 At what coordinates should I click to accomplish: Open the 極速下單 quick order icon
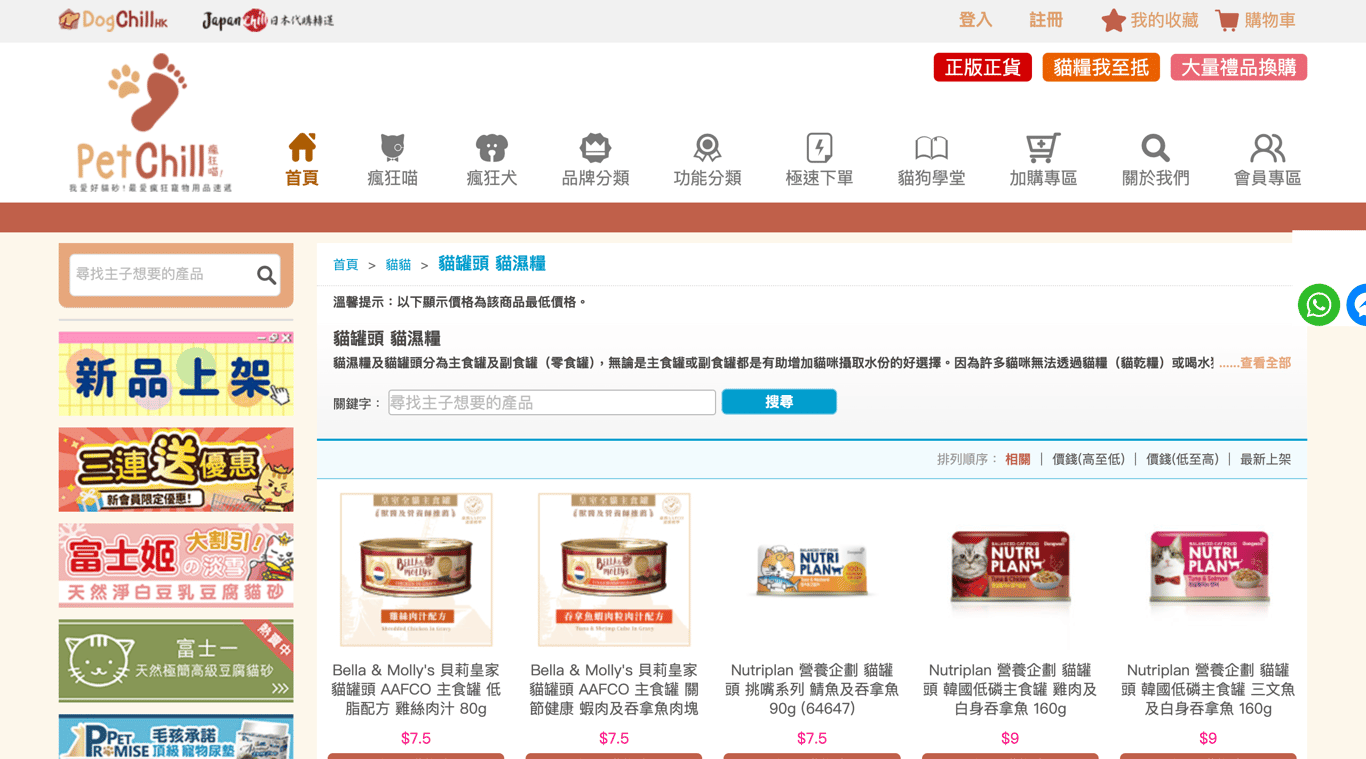click(x=819, y=148)
